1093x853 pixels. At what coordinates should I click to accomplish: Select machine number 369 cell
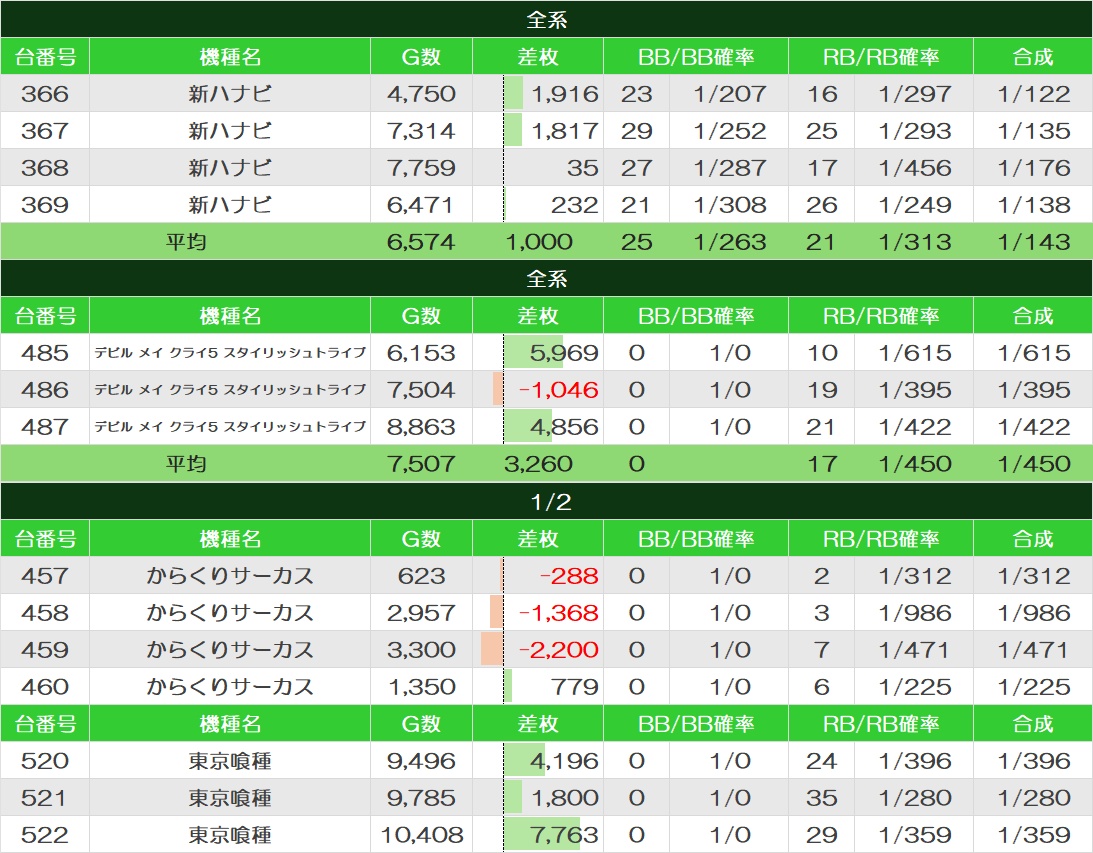point(45,204)
